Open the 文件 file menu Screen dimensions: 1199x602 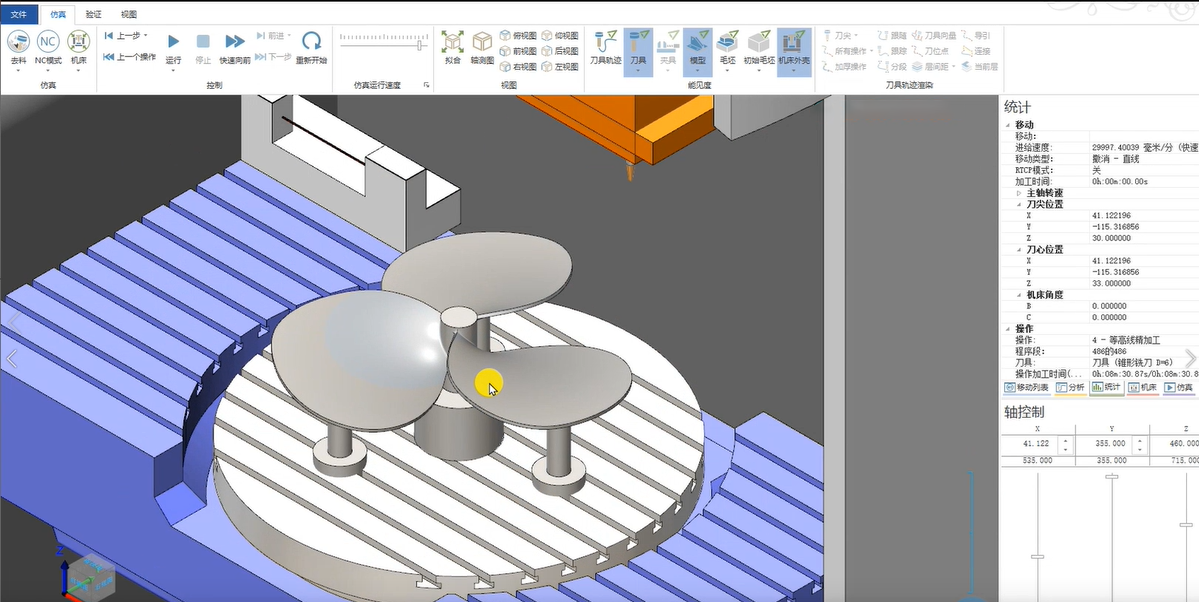click(19, 14)
